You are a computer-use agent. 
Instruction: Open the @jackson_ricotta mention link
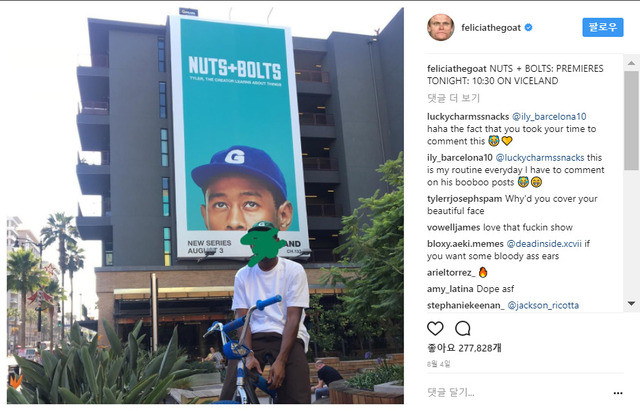pyautogui.click(x=543, y=305)
